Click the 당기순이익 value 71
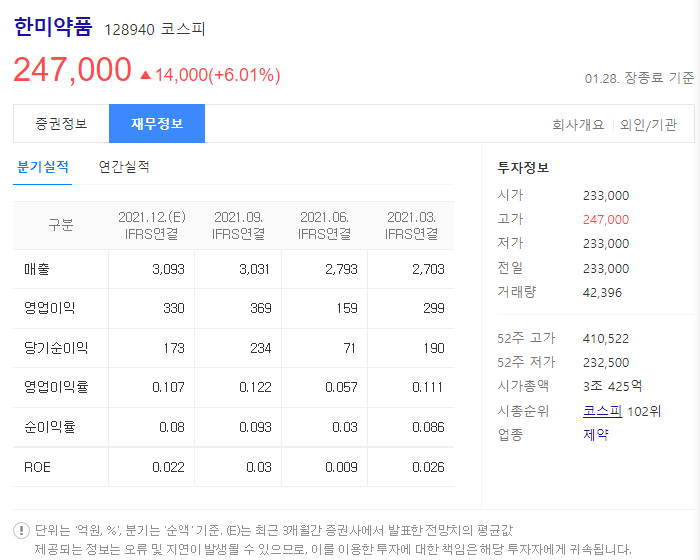Viewport: 700px width, 560px height. [350, 348]
